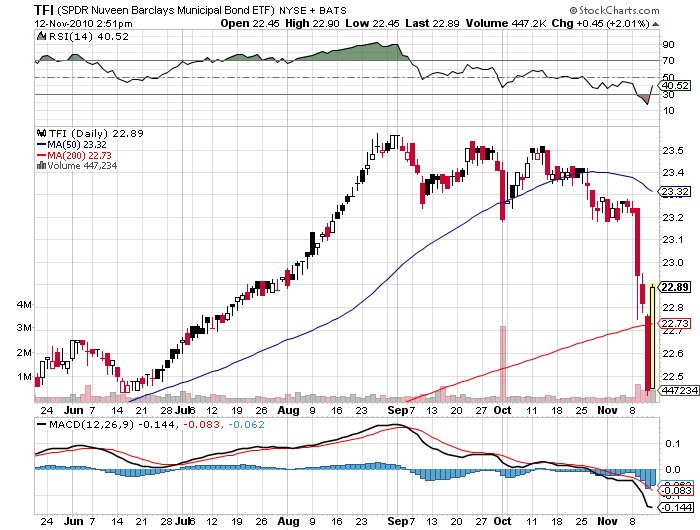Click the price label 22.89 on right axis
Viewport: 700px width, 530px height.
675,287
